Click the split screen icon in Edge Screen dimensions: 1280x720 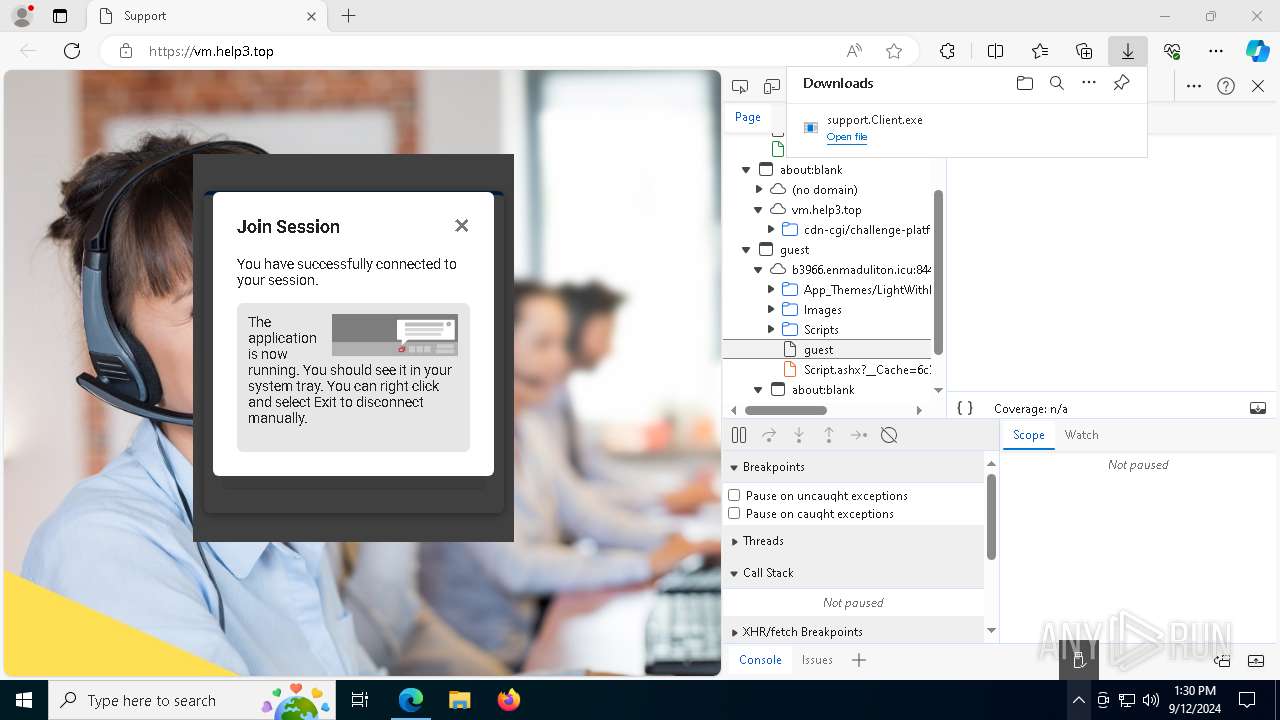[995, 51]
